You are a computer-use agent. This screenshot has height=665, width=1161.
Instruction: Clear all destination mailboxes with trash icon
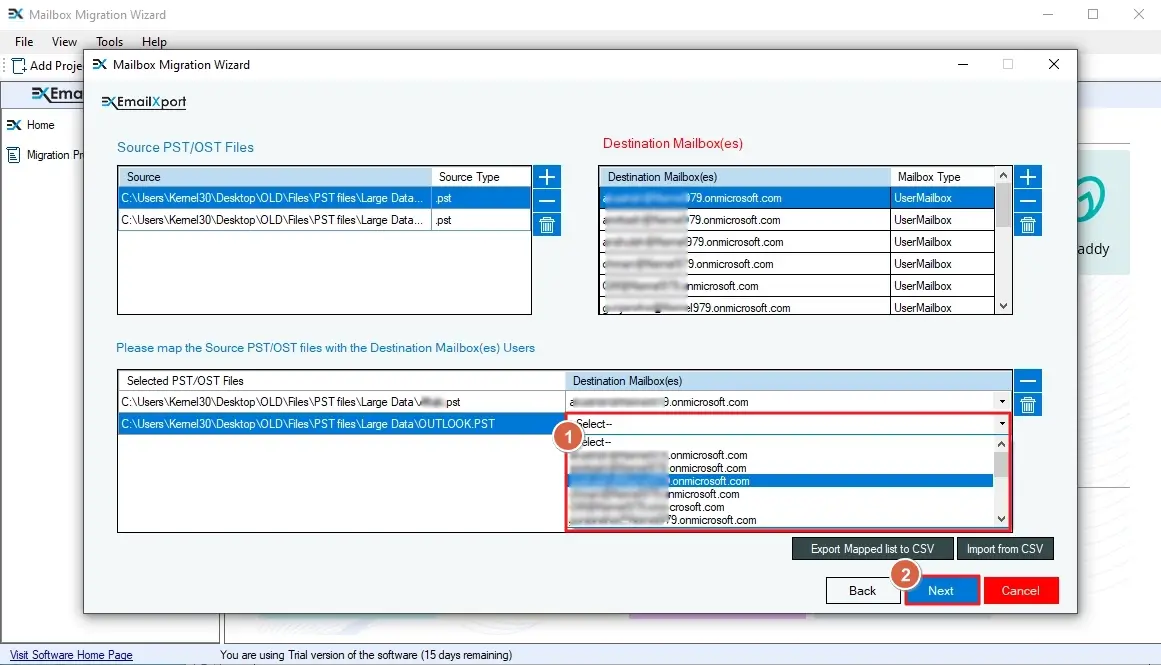click(1027, 224)
